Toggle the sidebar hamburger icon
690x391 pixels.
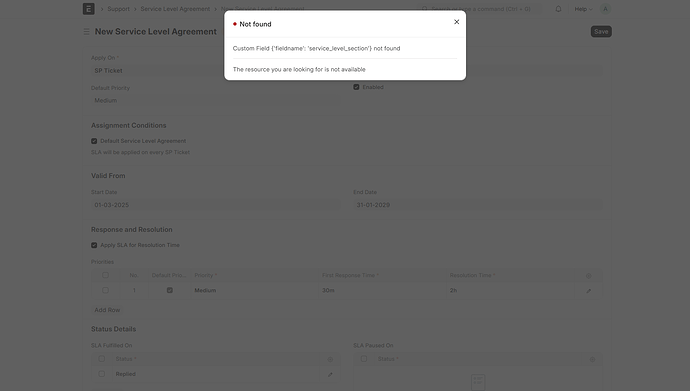coord(86,32)
